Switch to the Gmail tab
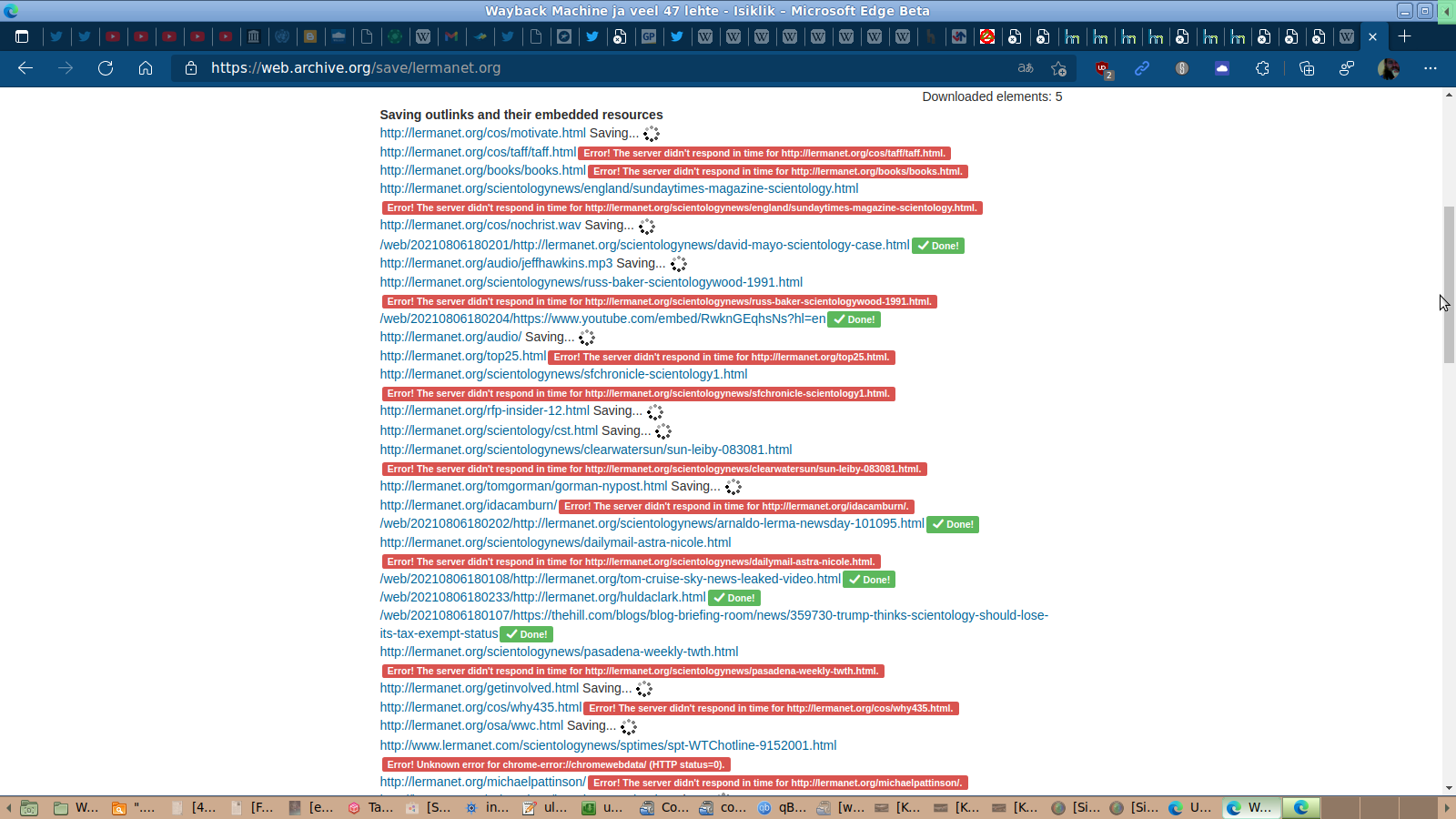This screenshot has height=819, width=1456. pyautogui.click(x=451, y=36)
